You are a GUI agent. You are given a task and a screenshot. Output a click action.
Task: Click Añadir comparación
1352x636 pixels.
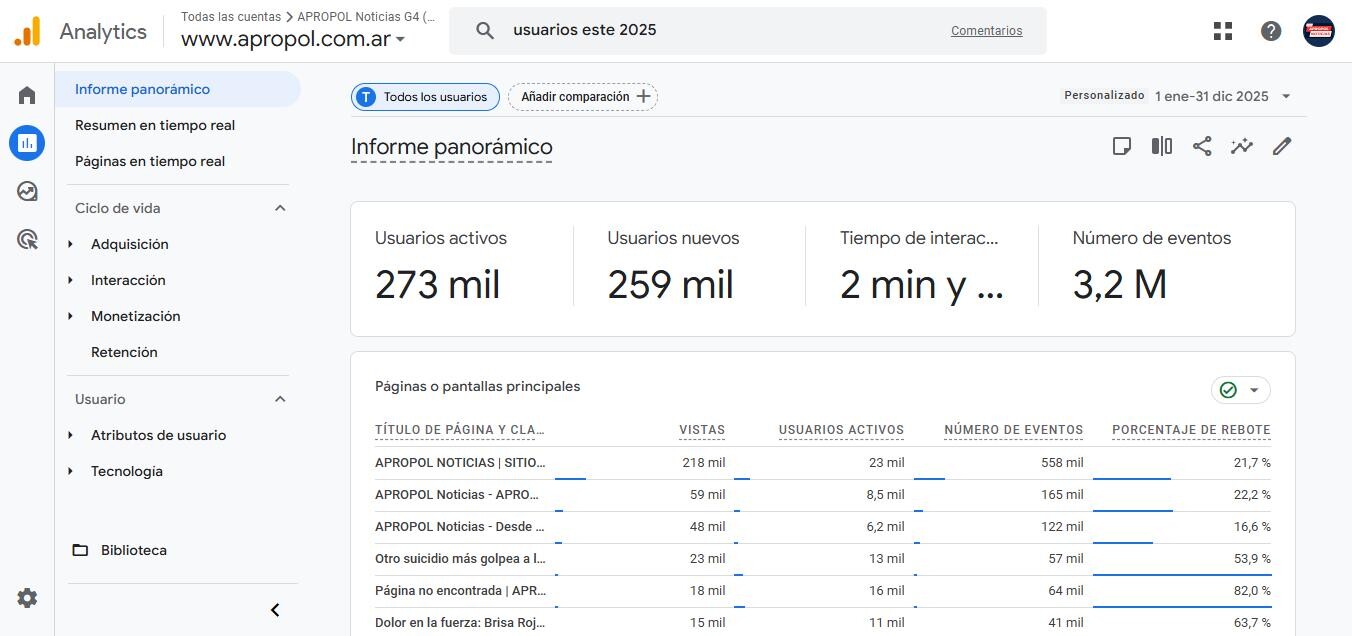pos(582,96)
